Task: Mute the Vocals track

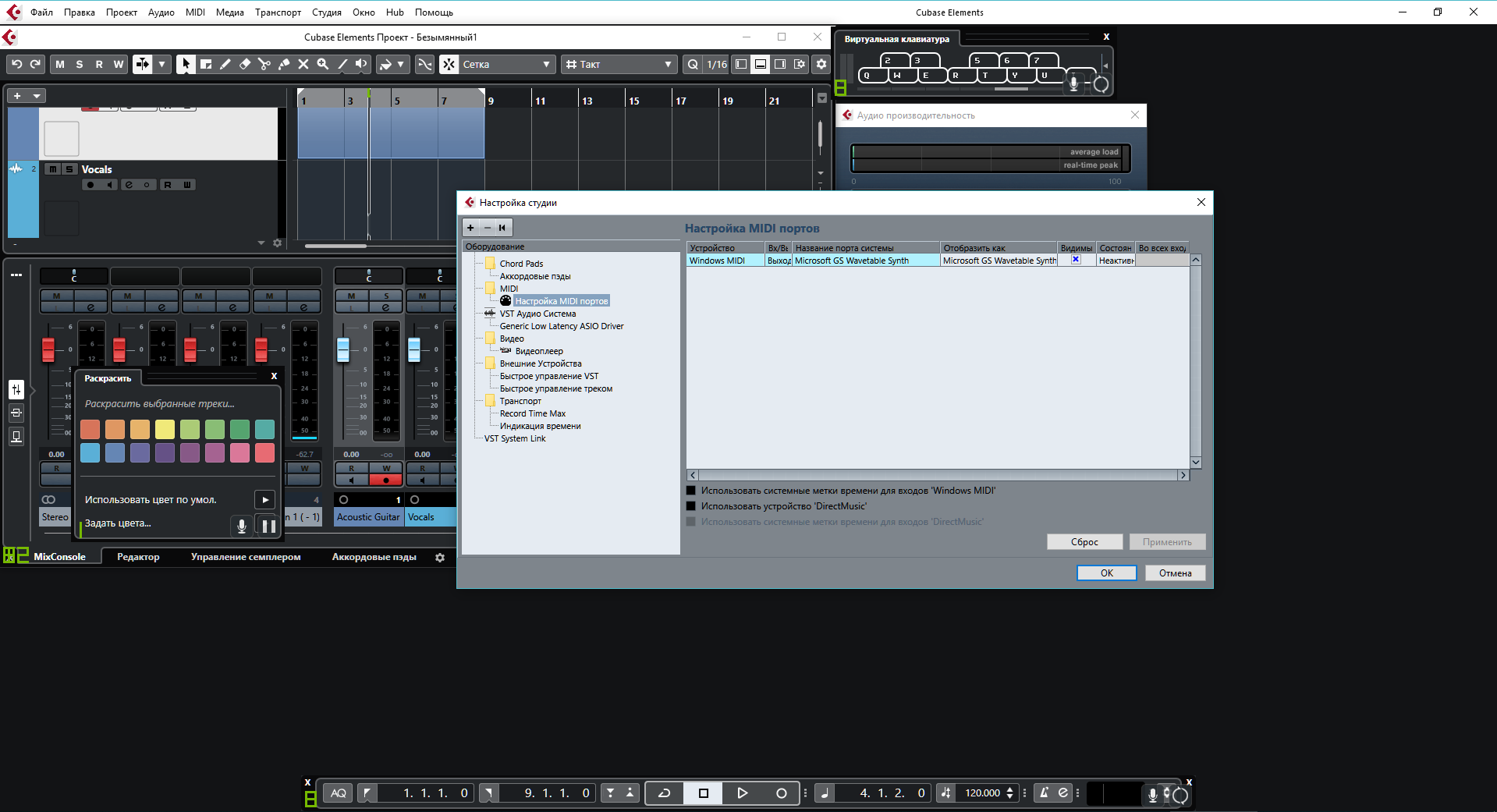Action: coord(52,169)
